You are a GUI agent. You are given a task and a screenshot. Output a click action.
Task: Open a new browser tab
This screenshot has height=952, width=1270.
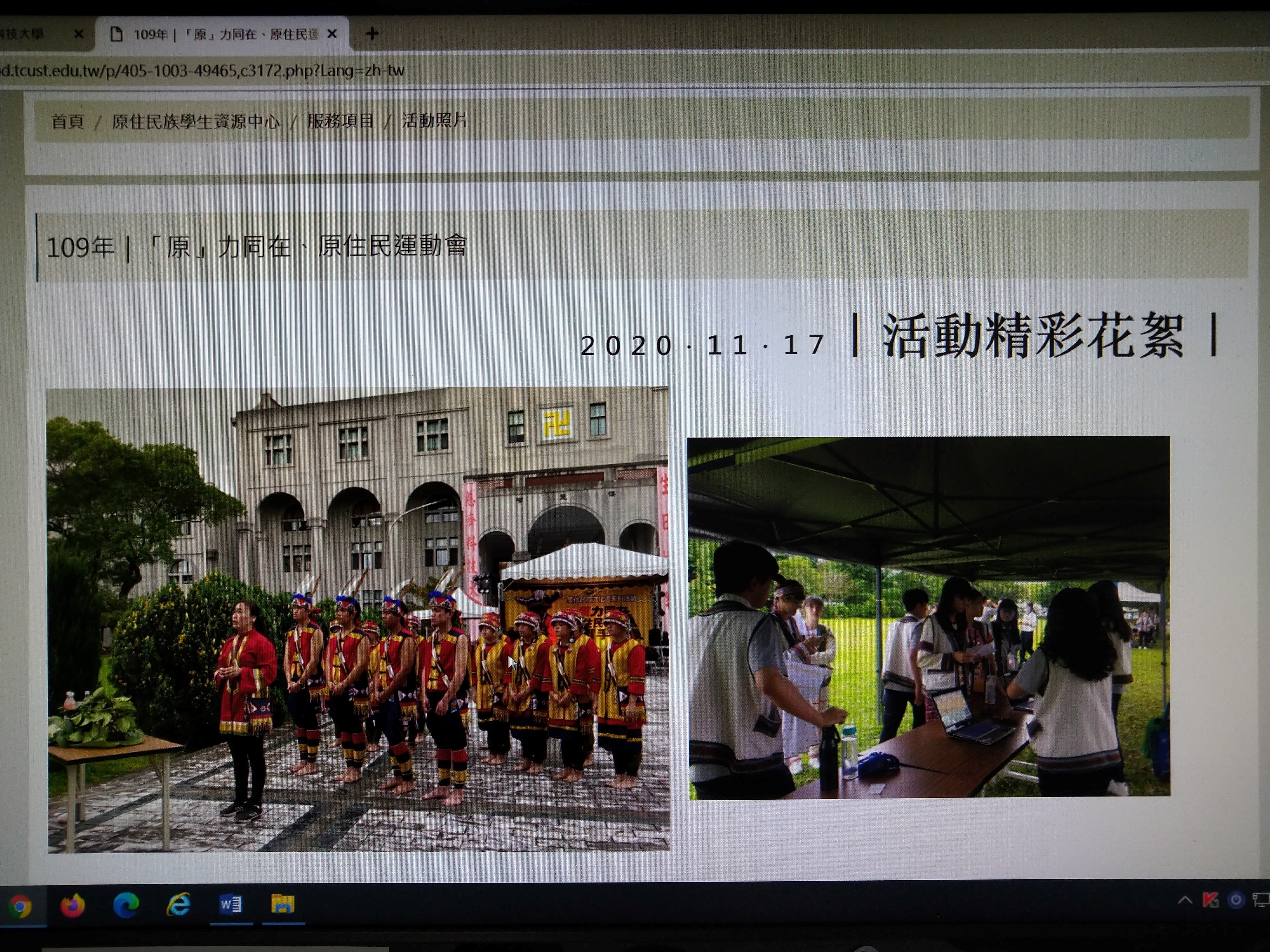coord(372,34)
